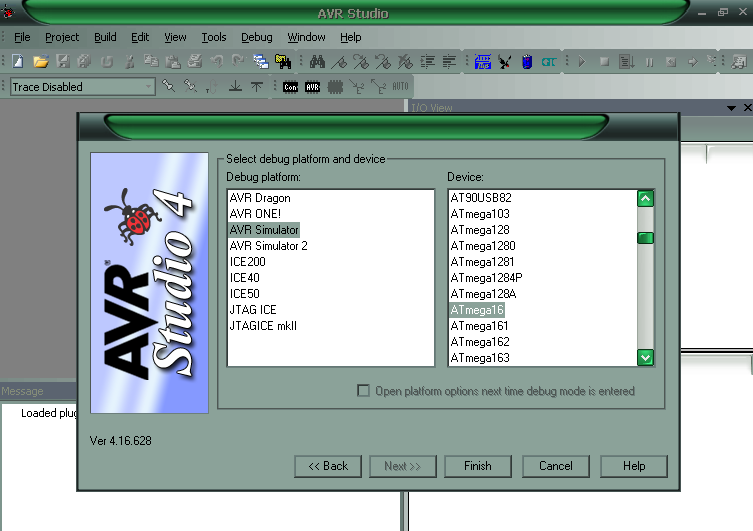Click the Decrease Indent icon
This screenshot has height=531, width=753.
pos(449,61)
